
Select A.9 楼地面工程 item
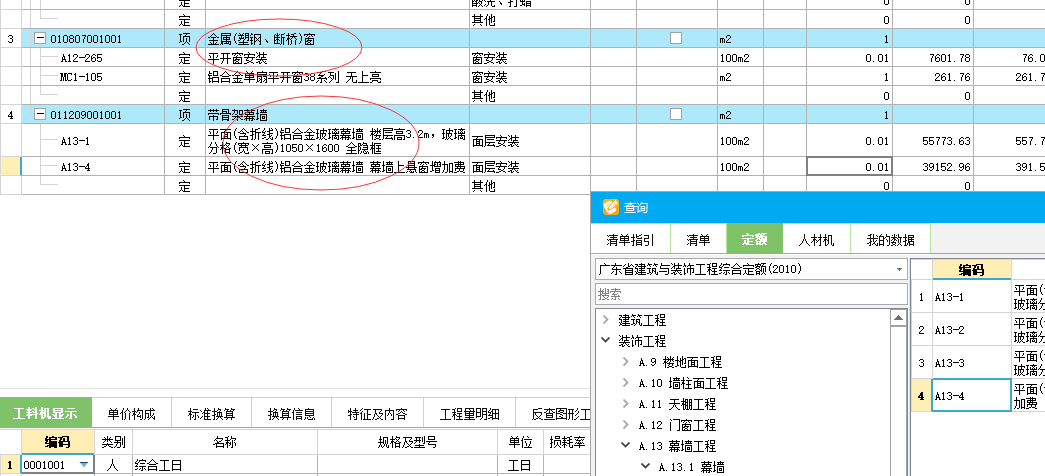[x=680, y=363]
